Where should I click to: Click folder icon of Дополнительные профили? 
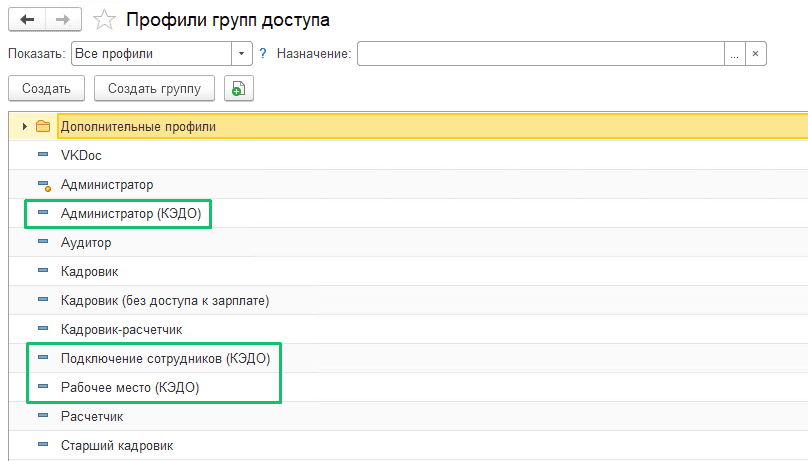43,126
